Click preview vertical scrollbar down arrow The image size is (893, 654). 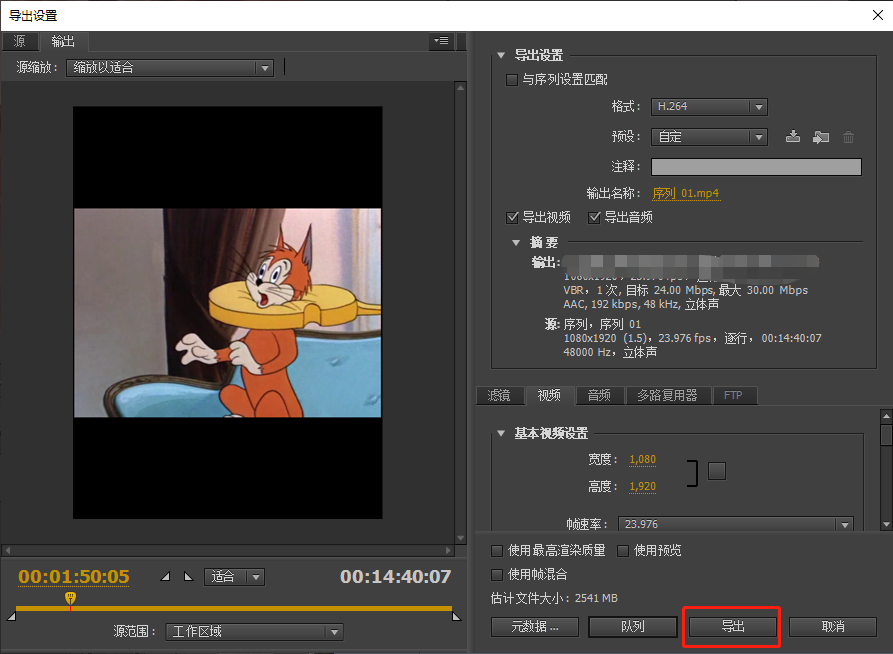point(460,538)
